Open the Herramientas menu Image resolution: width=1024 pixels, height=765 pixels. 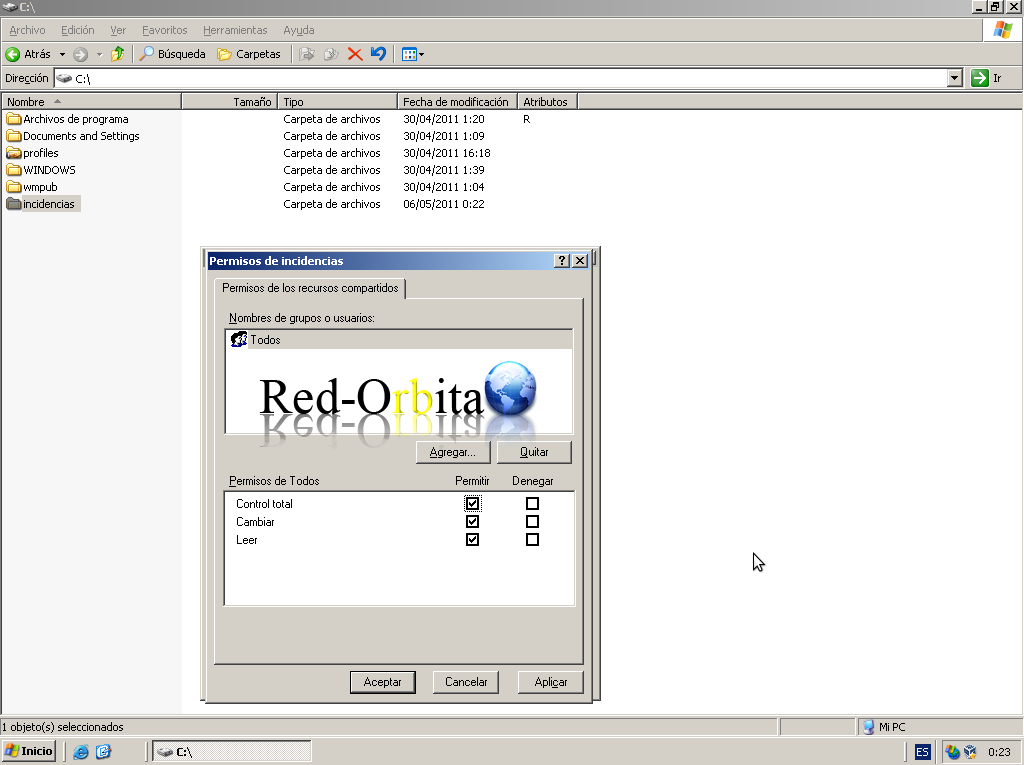coord(235,30)
